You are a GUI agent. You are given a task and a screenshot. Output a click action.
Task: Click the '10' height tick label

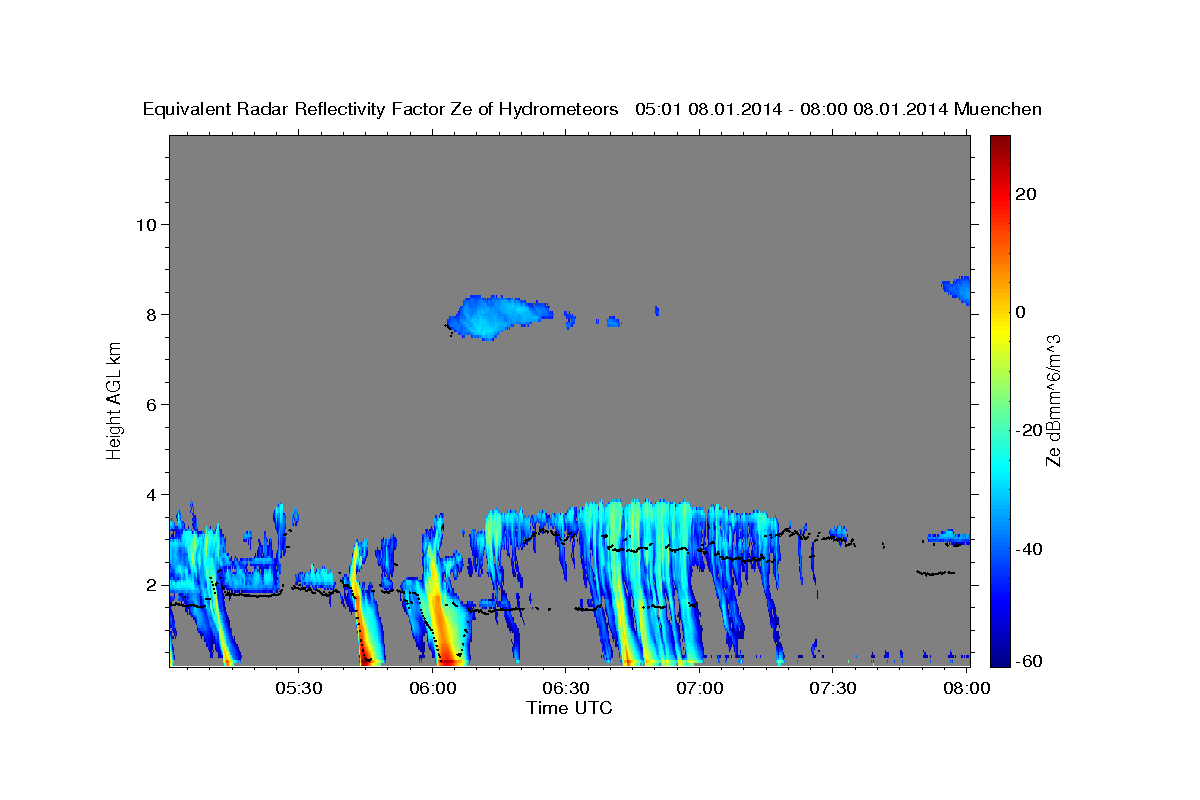(146, 224)
